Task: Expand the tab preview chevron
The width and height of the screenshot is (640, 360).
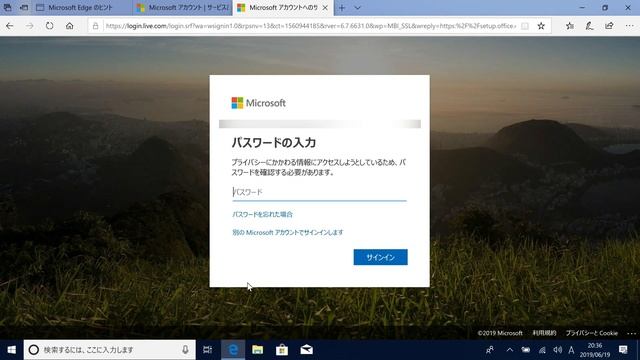Action: pyautogui.click(x=357, y=8)
